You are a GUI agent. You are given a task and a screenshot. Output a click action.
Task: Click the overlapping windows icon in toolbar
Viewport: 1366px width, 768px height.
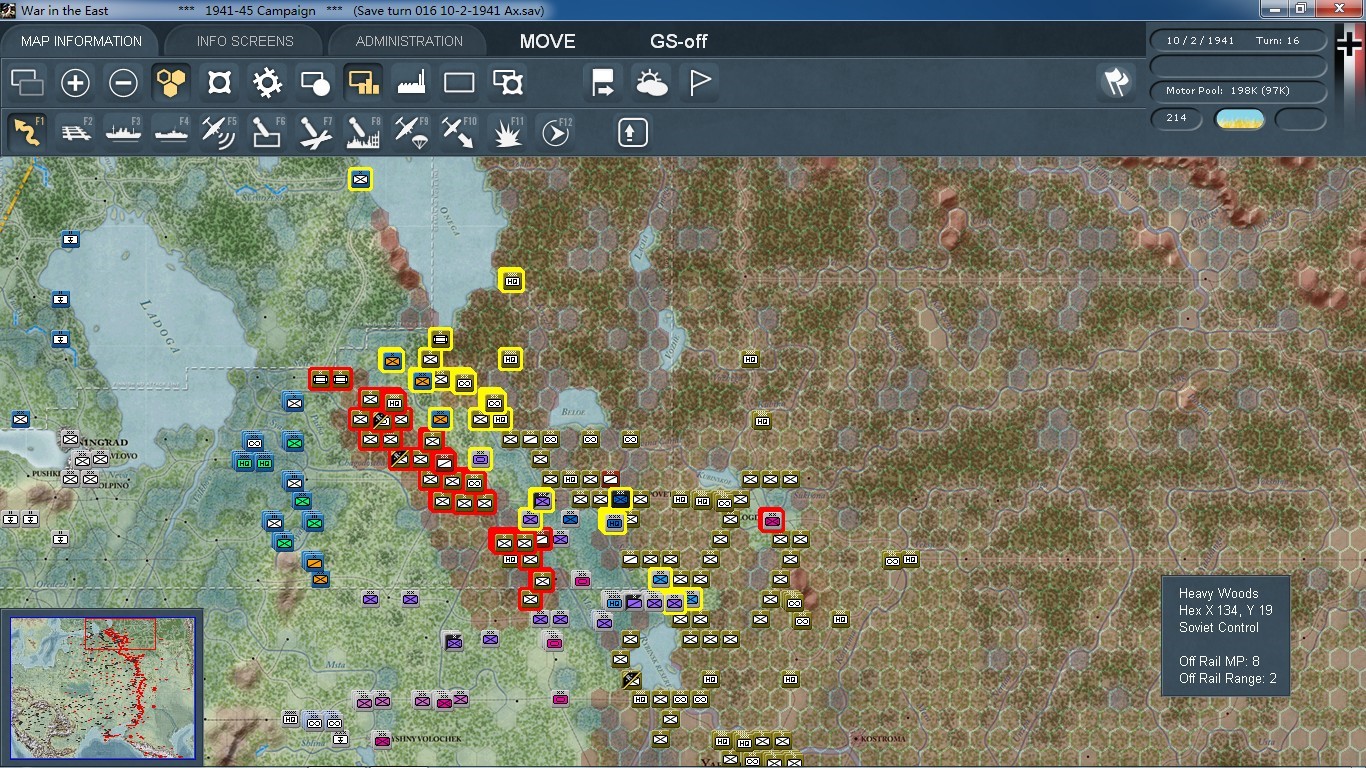(x=27, y=83)
